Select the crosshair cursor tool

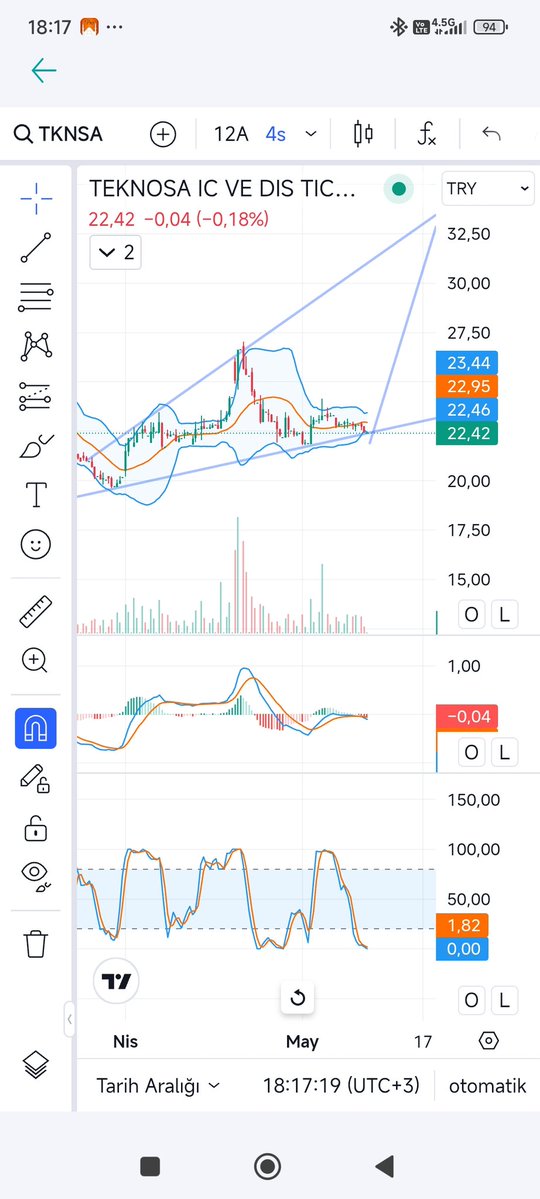pos(36,198)
